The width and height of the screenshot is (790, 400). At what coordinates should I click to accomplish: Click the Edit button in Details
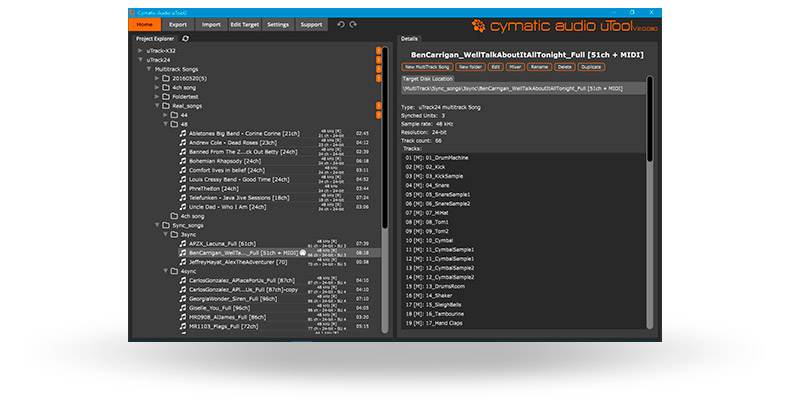[x=496, y=67]
